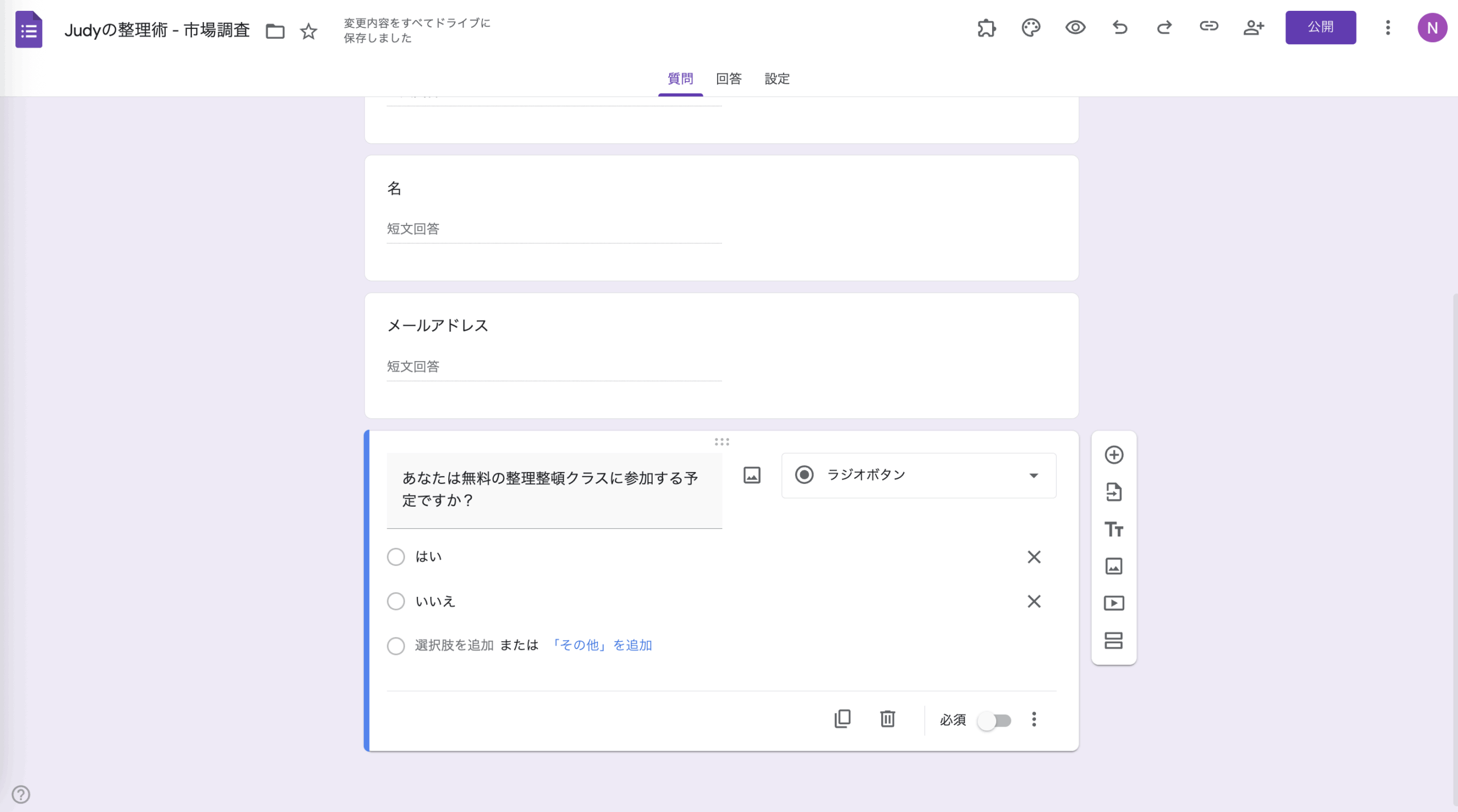Add a new question with the plus icon

[1114, 454]
